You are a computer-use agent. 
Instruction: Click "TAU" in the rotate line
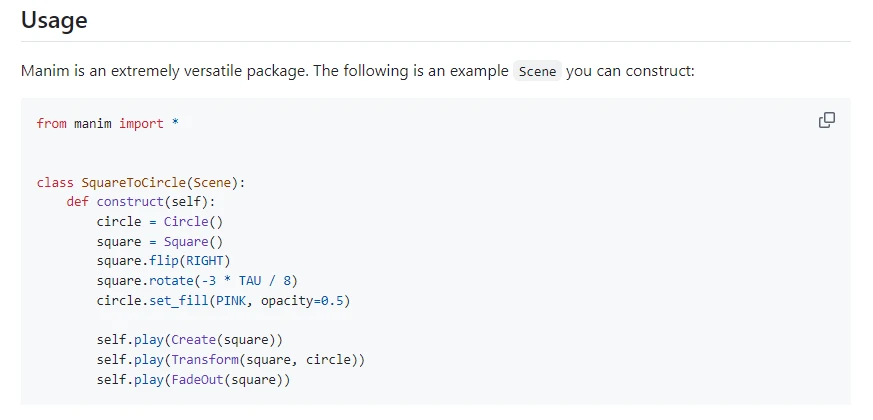(250, 280)
